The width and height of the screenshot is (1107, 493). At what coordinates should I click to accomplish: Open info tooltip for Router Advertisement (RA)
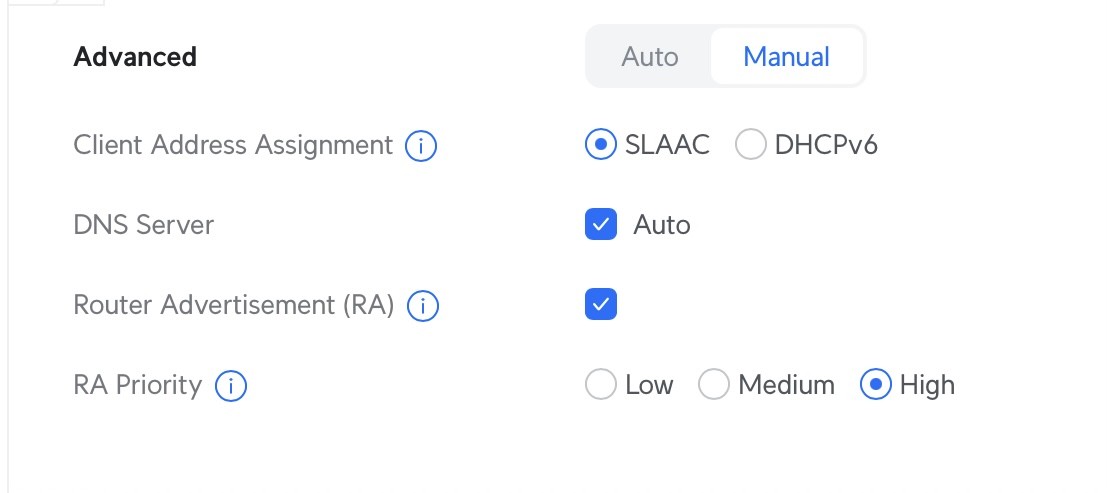pyautogui.click(x=422, y=306)
